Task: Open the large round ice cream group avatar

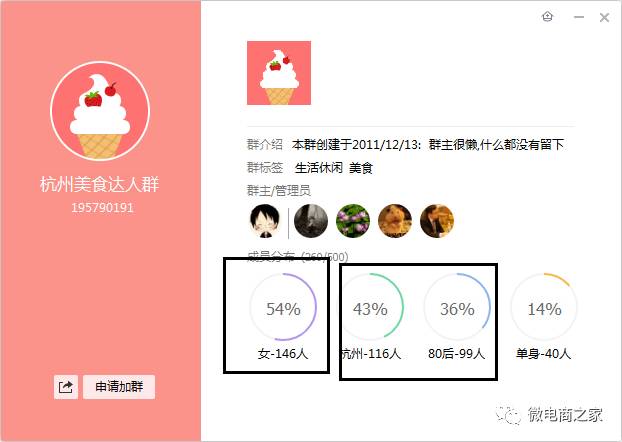Action: (100, 111)
